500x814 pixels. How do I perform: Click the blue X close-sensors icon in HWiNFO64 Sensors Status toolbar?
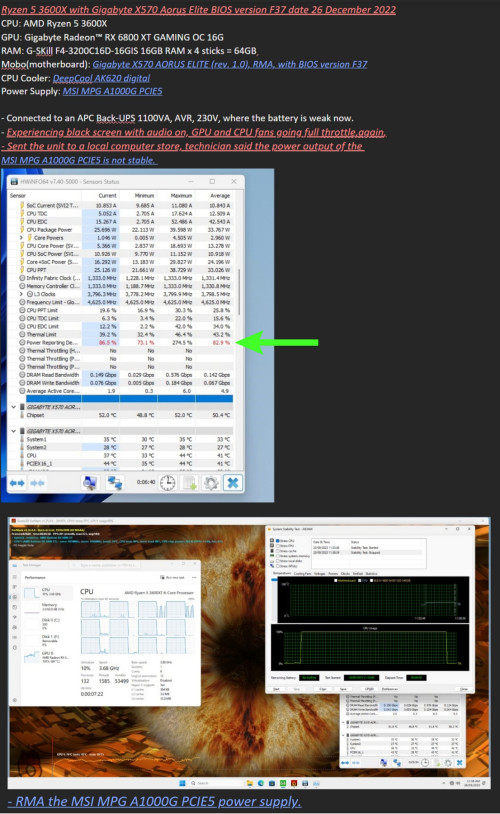tap(233, 483)
